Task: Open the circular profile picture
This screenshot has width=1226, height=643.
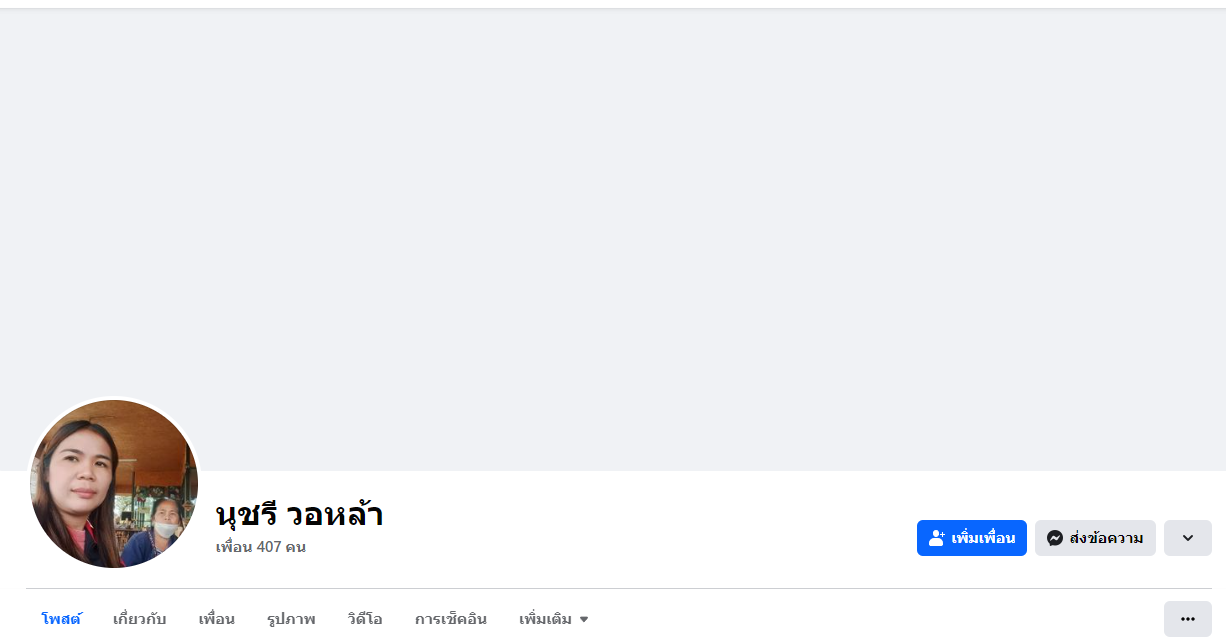Action: point(114,484)
